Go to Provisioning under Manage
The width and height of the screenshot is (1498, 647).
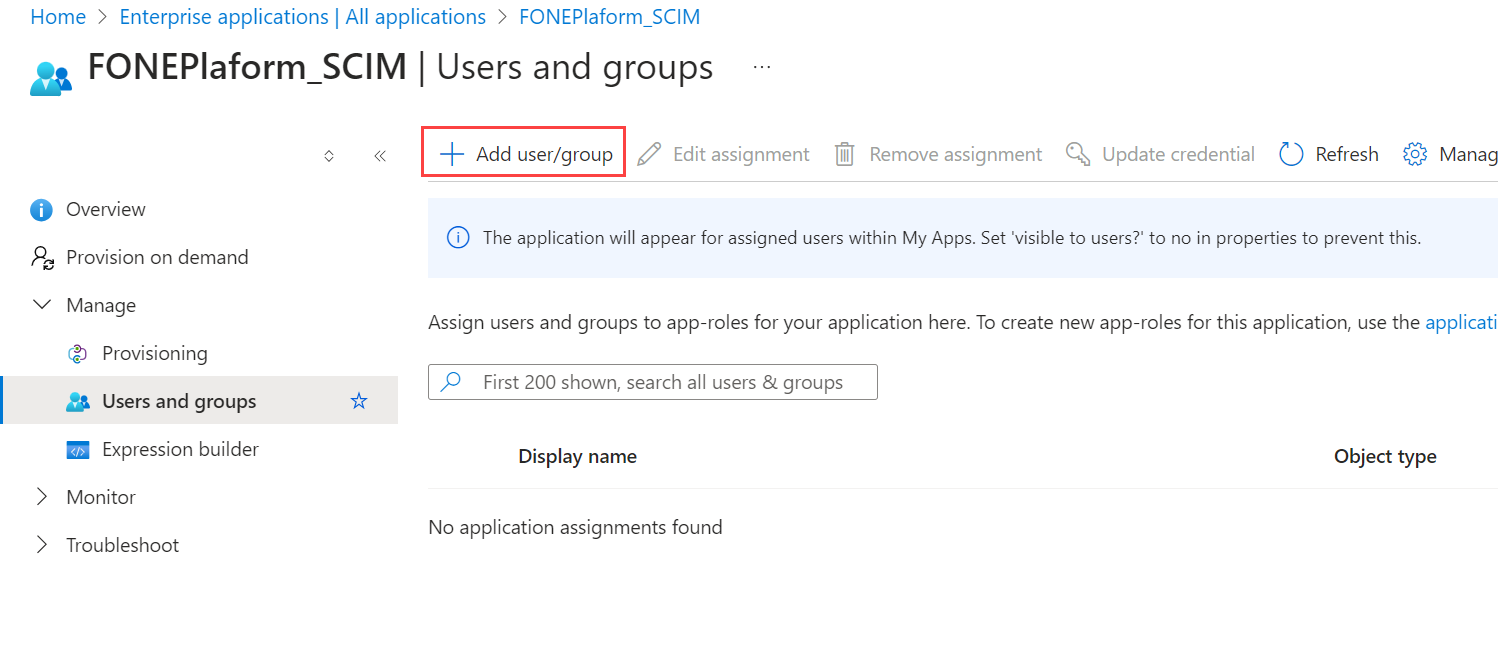tap(155, 353)
